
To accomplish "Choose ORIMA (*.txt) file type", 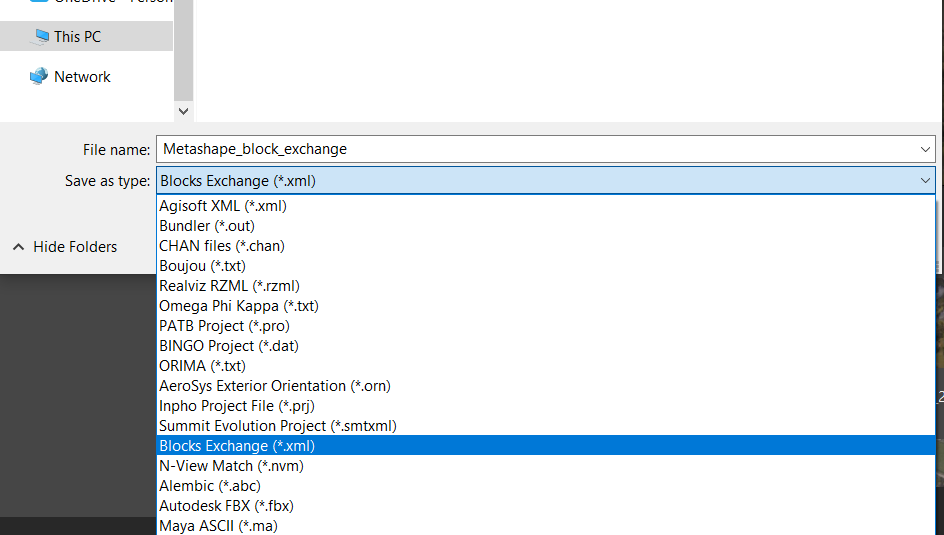I will (x=545, y=365).
